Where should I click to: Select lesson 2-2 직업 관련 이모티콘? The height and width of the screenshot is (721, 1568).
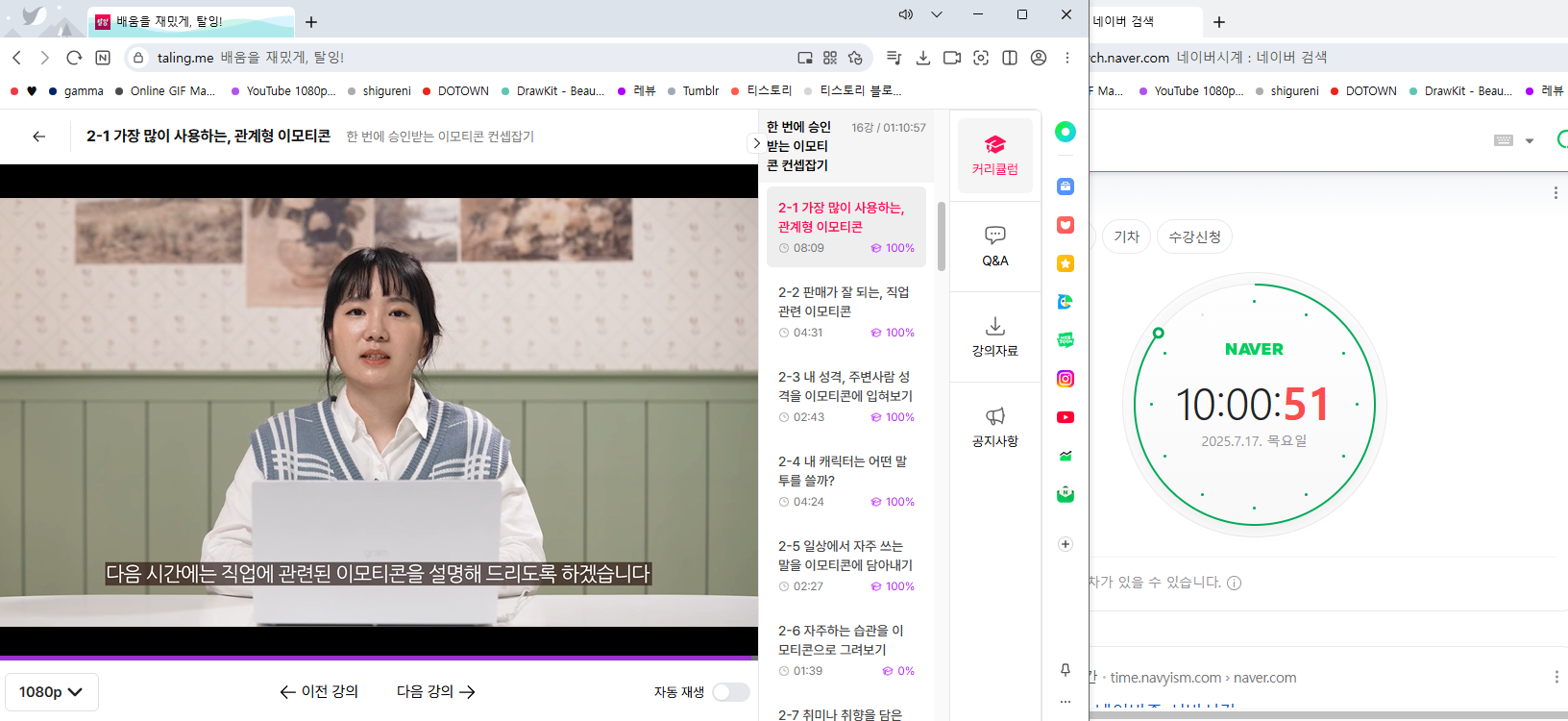tap(846, 311)
